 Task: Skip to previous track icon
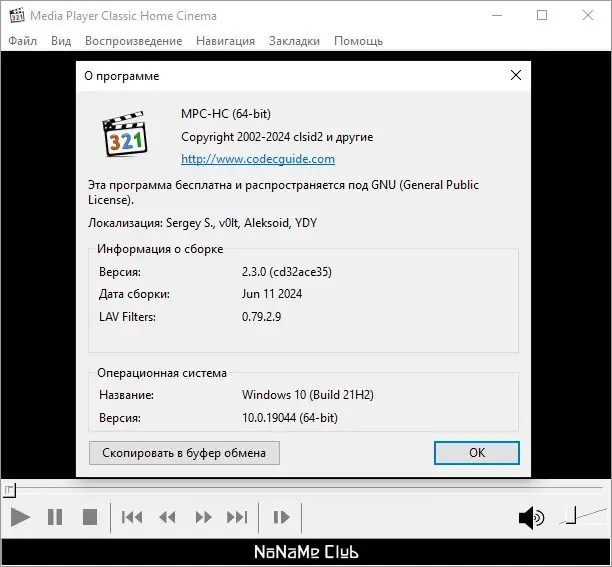pos(132,517)
